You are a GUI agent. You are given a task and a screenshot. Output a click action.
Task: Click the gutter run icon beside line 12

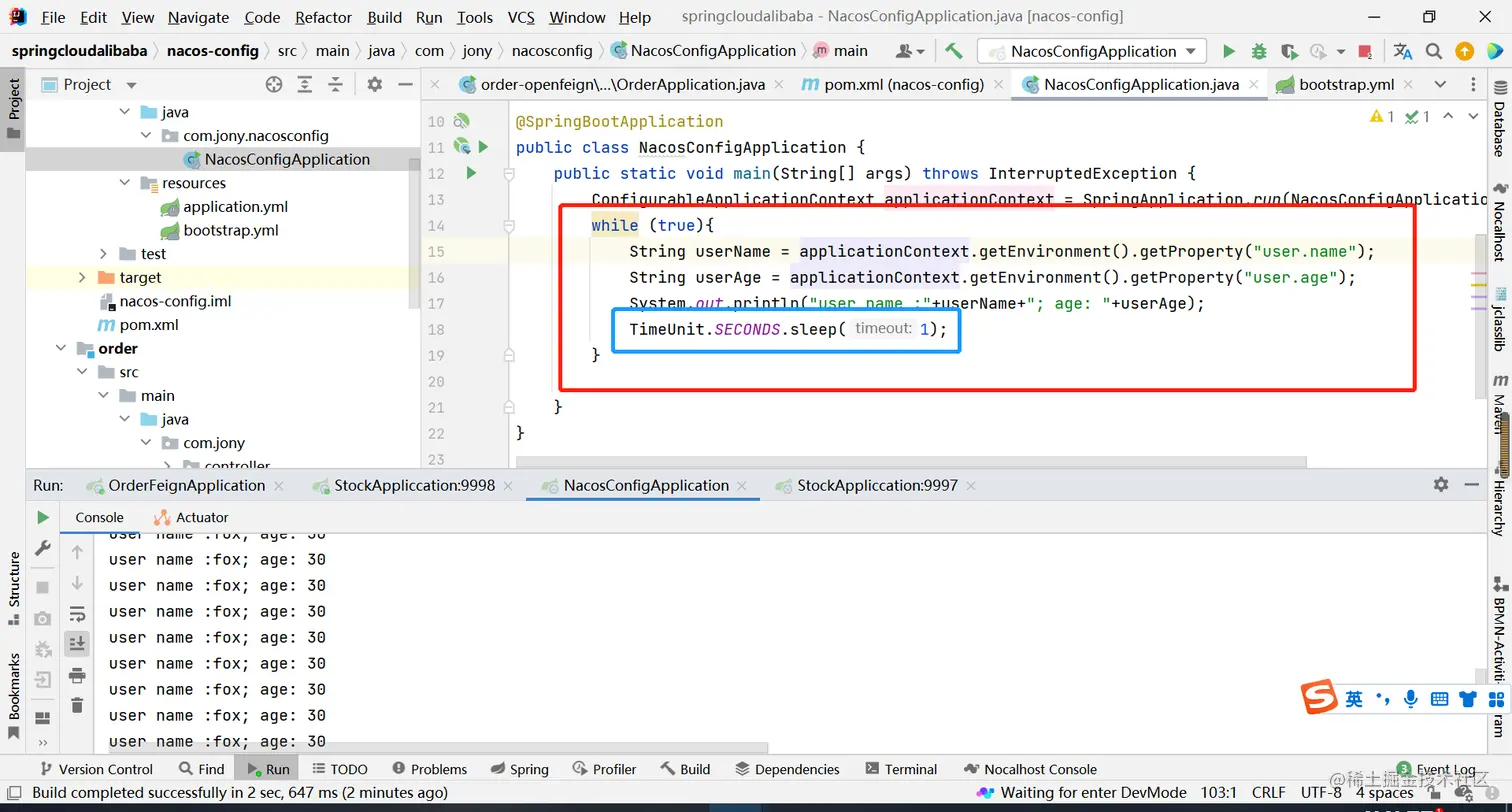[x=470, y=173]
